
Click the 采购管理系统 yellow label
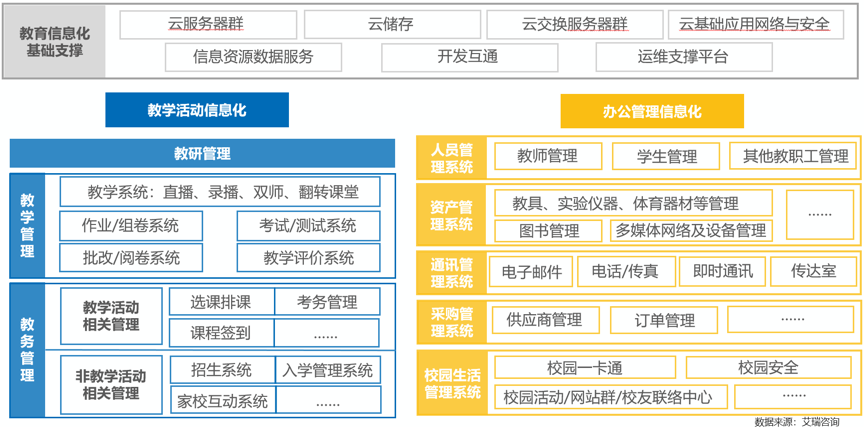coord(451,322)
